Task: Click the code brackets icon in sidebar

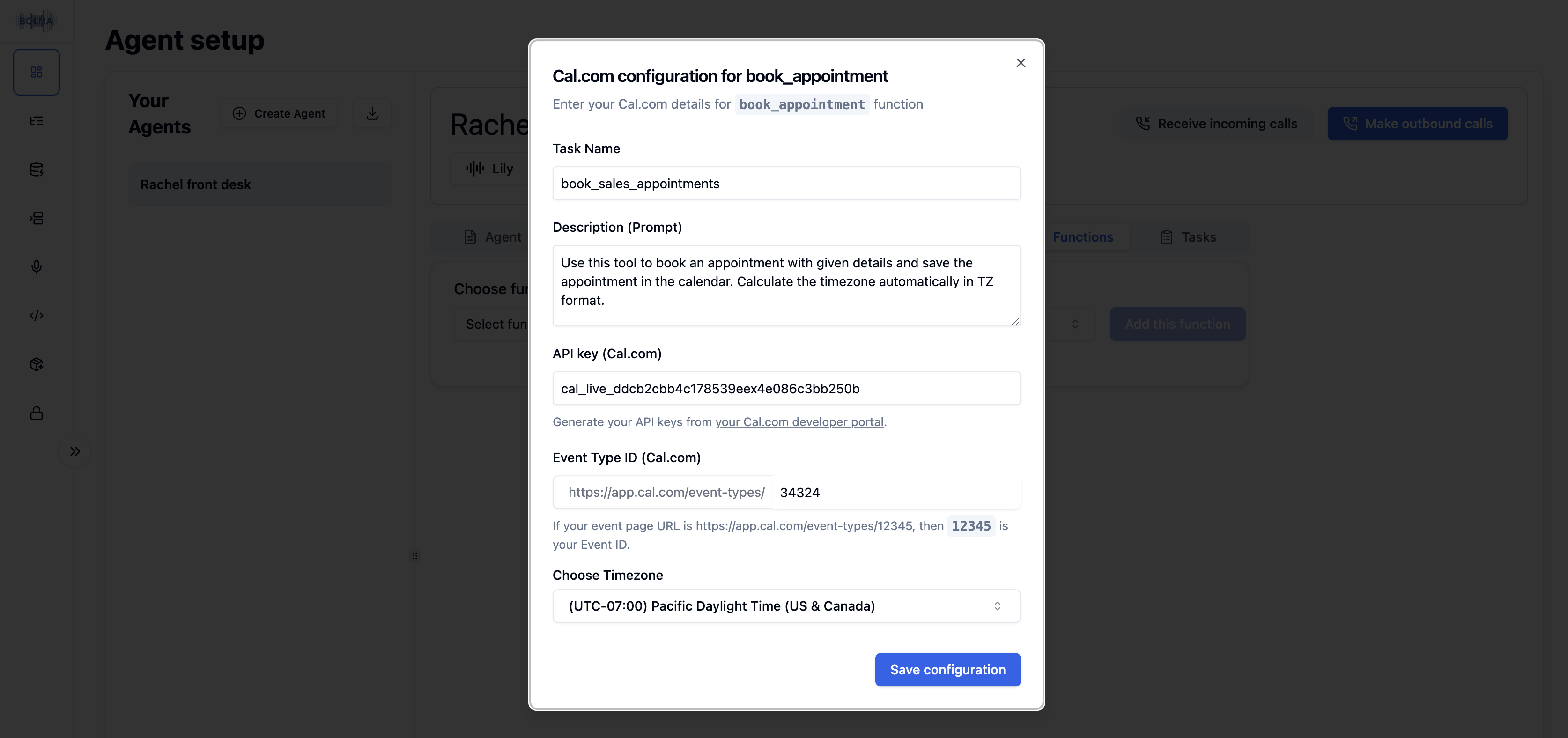Action: pyautogui.click(x=37, y=316)
